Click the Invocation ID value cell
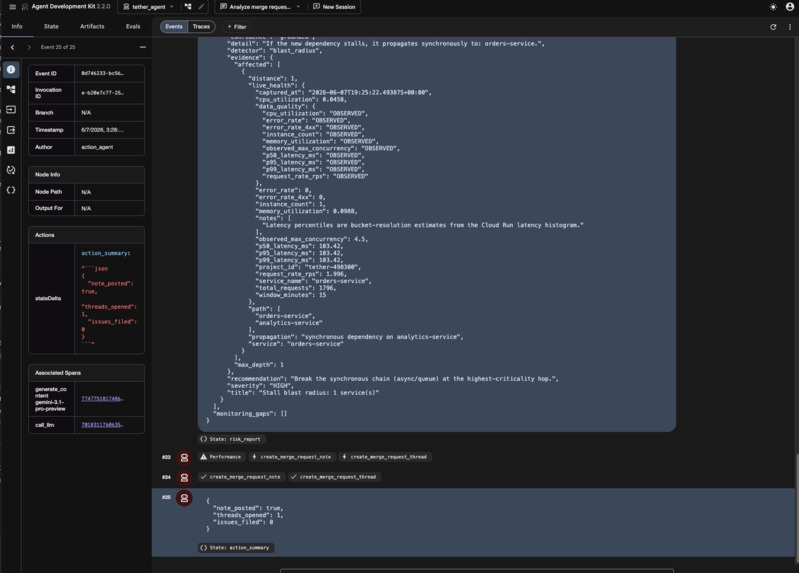799x573 pixels. coord(109,93)
